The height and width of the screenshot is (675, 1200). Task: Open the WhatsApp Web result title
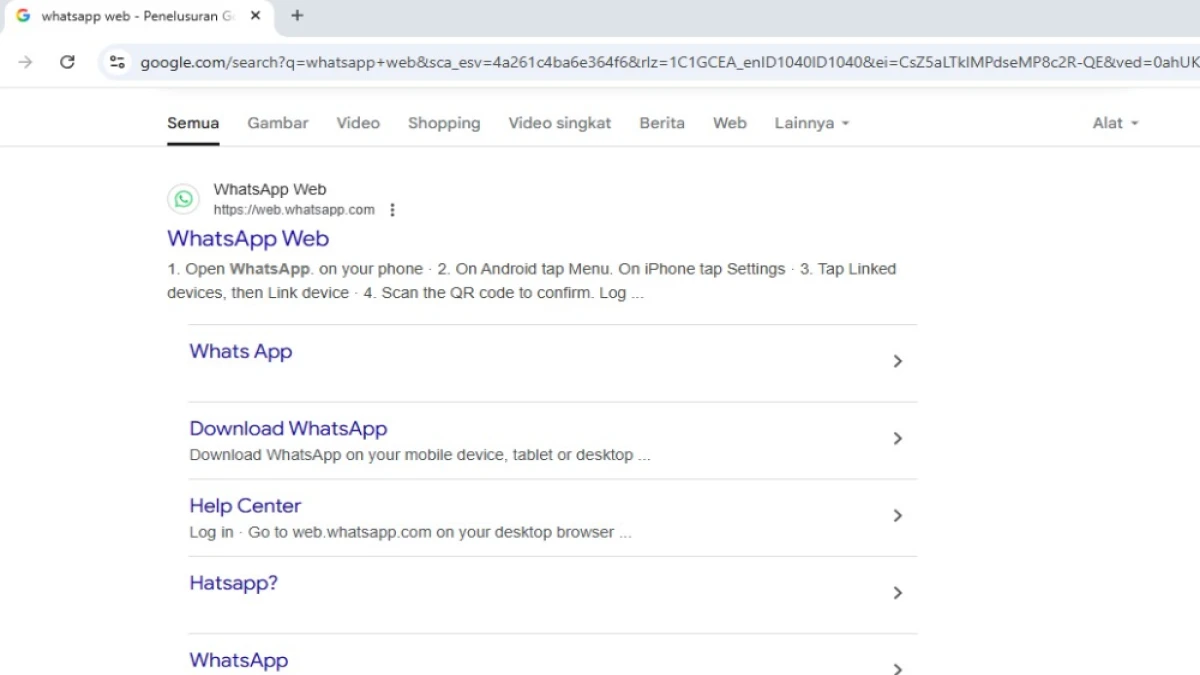click(x=248, y=238)
